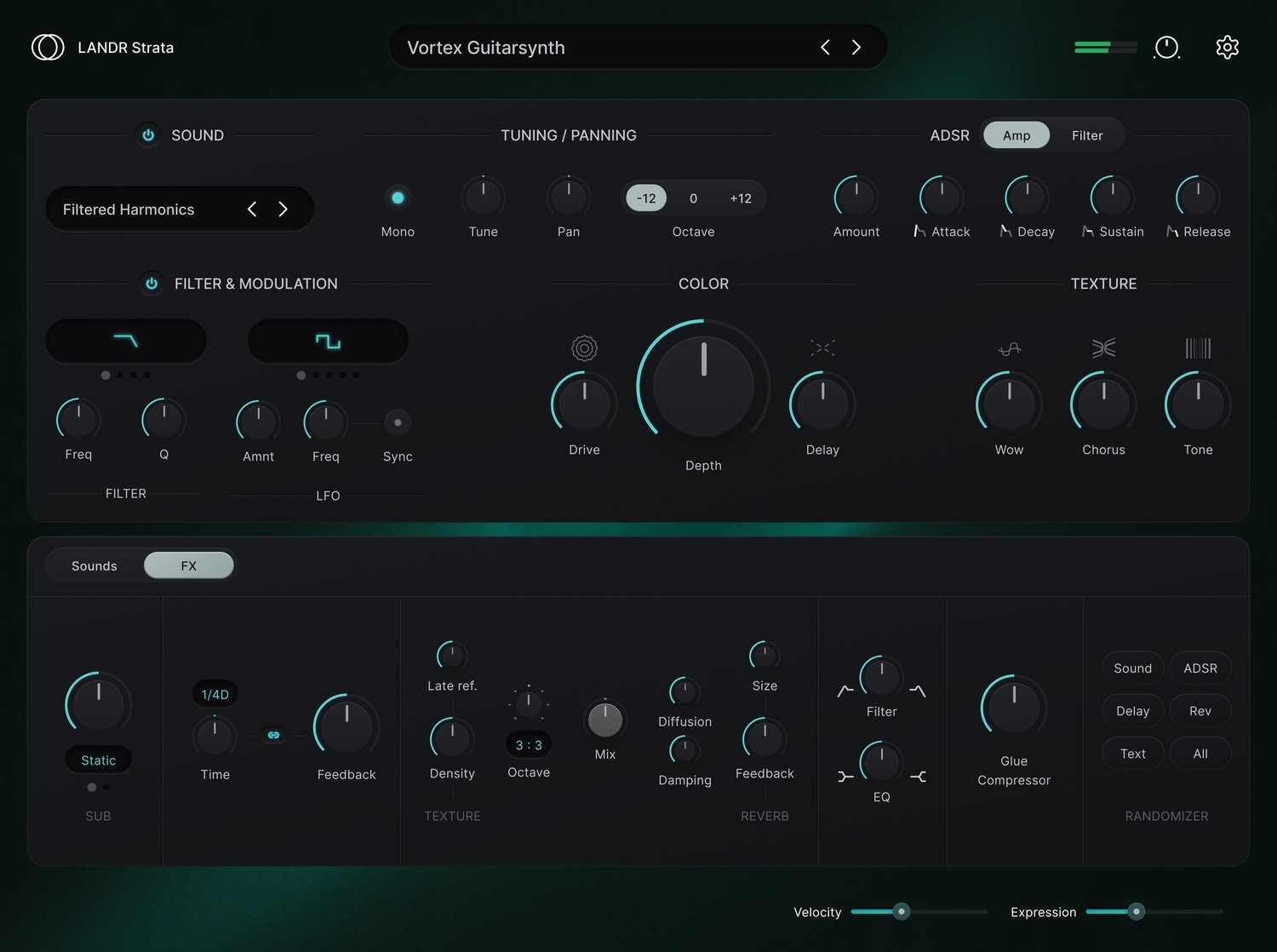The width and height of the screenshot is (1277, 952).
Task: Click the Chorus texture icon
Action: click(1103, 347)
